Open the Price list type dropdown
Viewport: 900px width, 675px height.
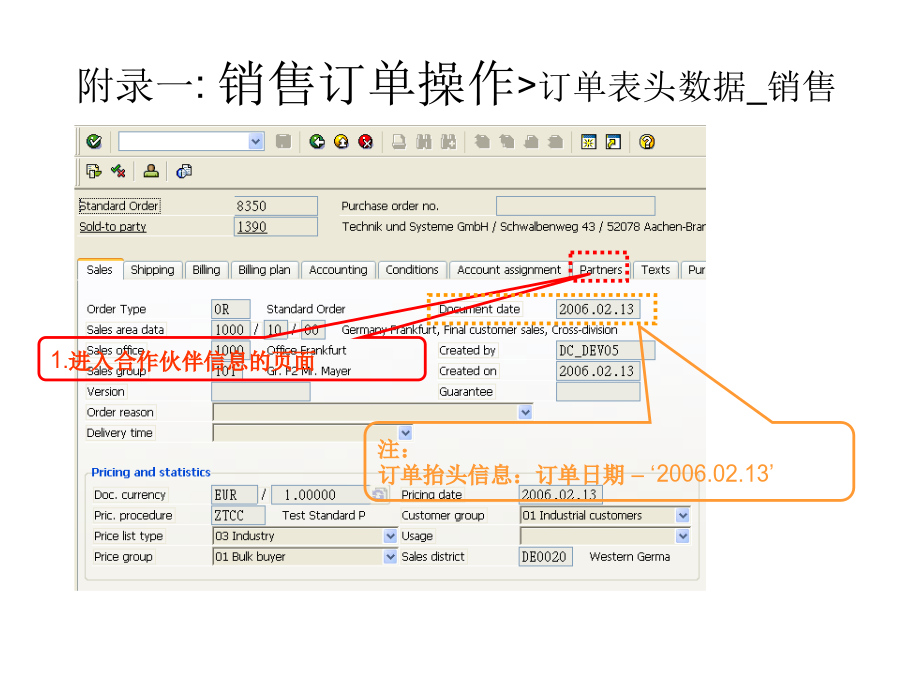coord(390,536)
